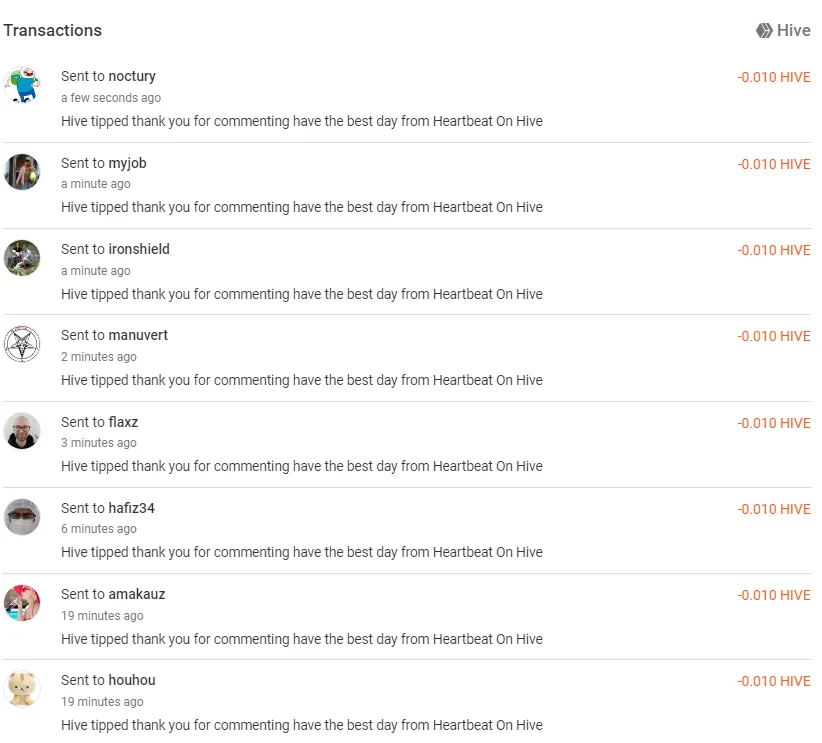Visit the ironshield username link
Image resolution: width=822 pixels, height=743 pixels.
point(139,249)
